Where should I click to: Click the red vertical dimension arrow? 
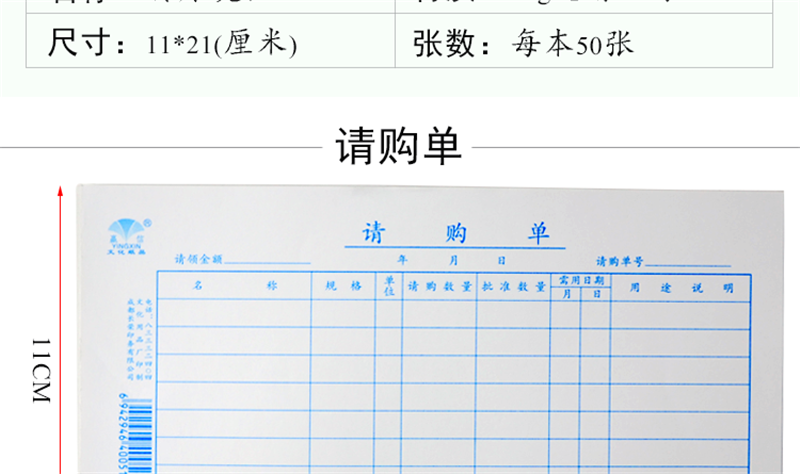coord(61,330)
